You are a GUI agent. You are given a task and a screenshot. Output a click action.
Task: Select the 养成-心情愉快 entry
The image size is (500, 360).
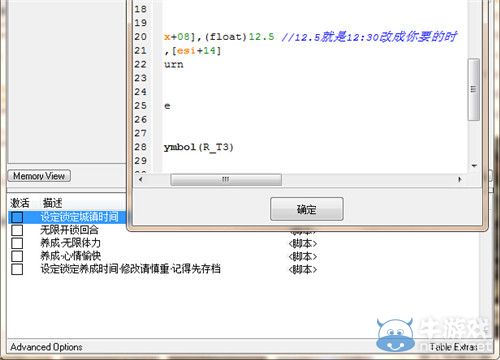[70, 256]
